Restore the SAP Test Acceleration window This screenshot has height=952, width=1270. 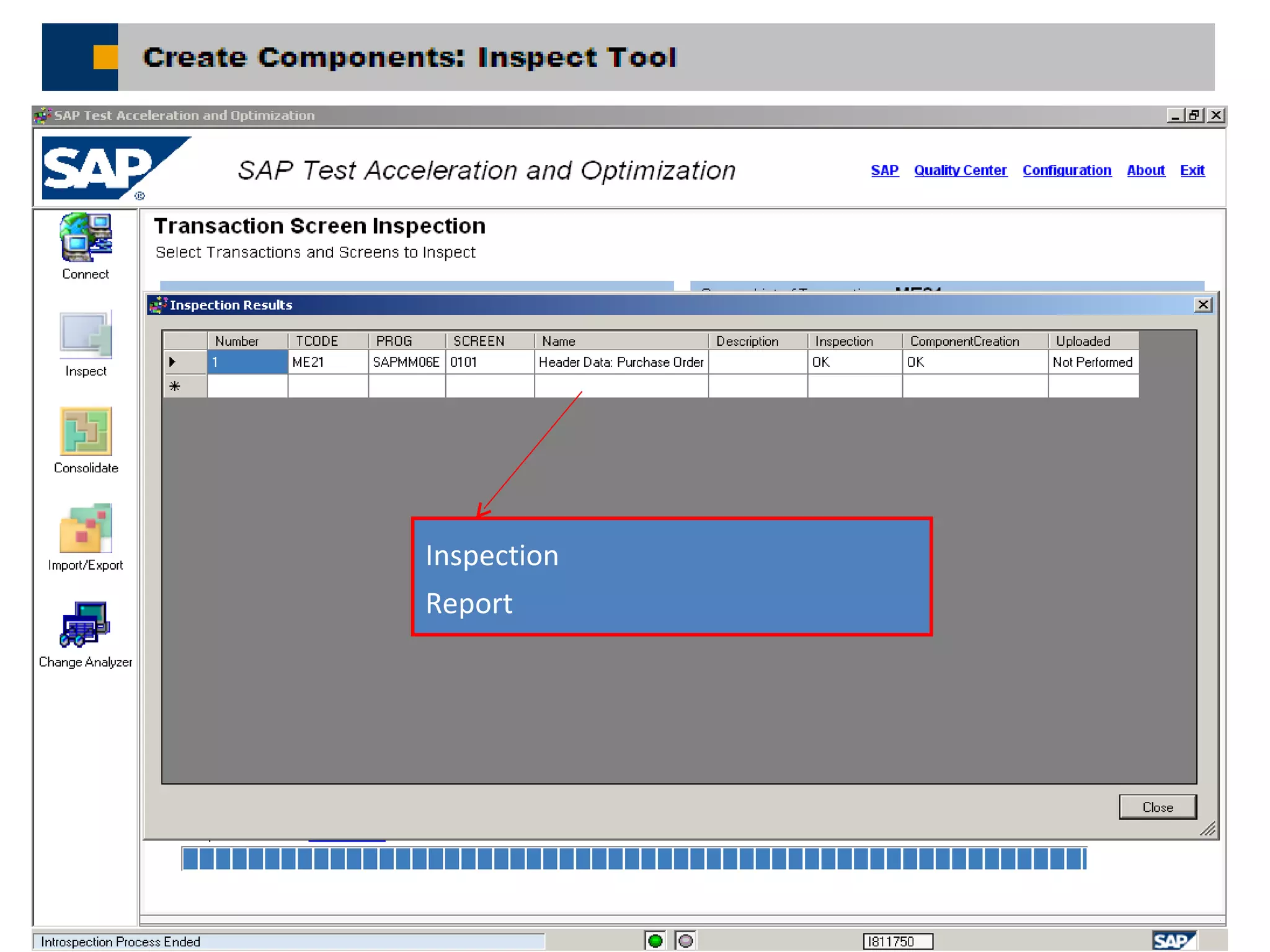(1195, 115)
